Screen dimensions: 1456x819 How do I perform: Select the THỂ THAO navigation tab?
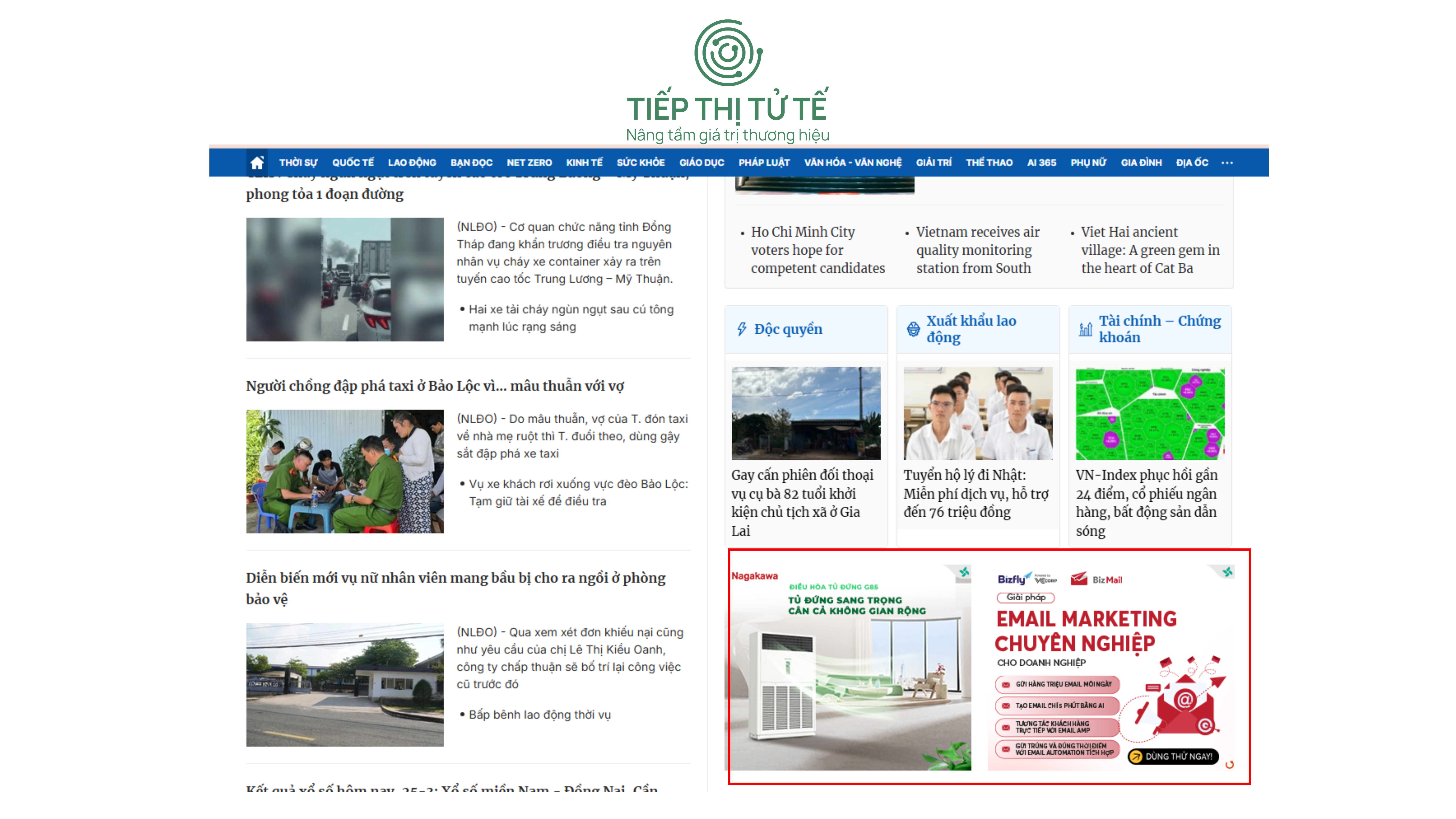coord(989,163)
